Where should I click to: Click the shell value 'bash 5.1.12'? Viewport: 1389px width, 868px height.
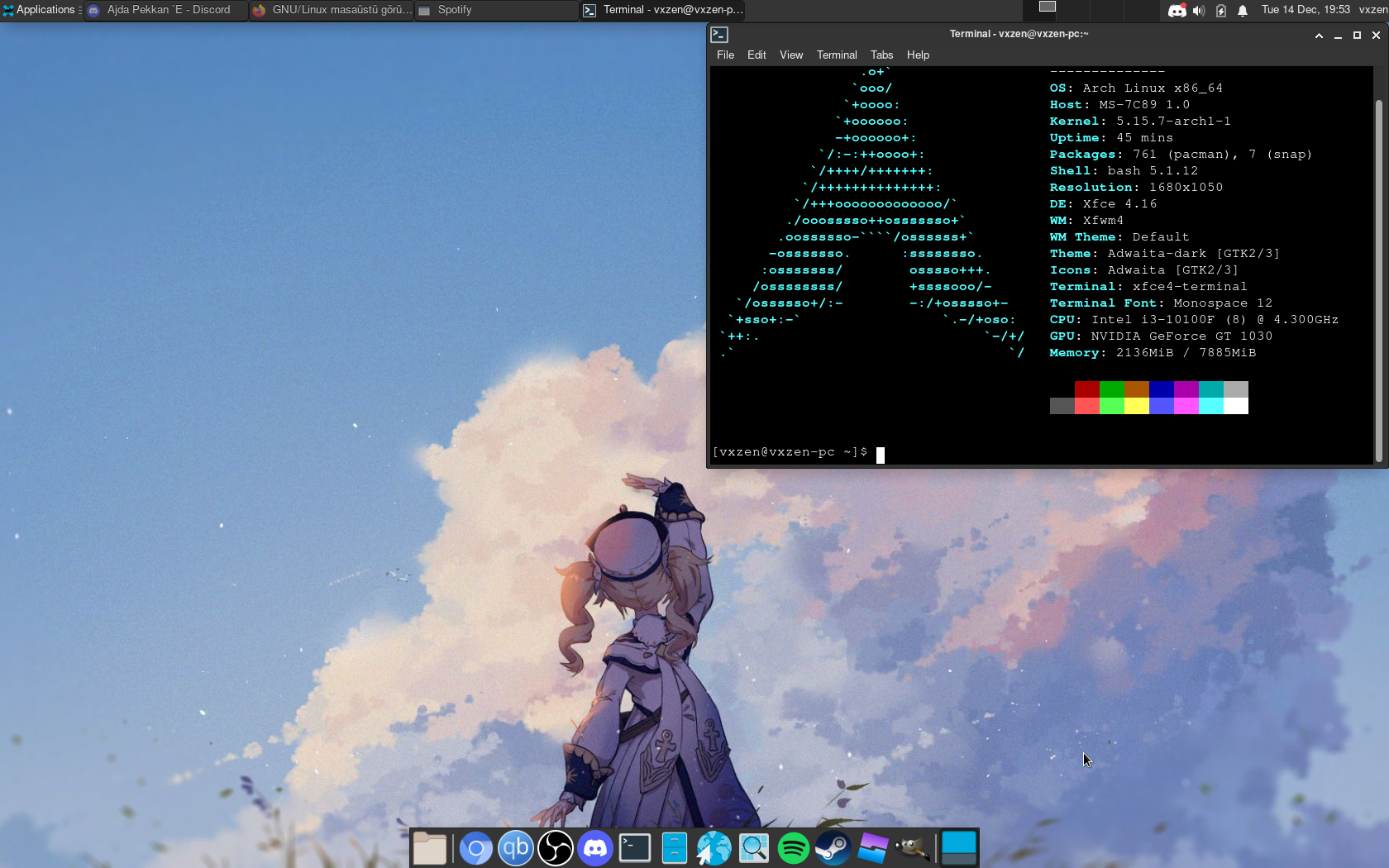1153,171
